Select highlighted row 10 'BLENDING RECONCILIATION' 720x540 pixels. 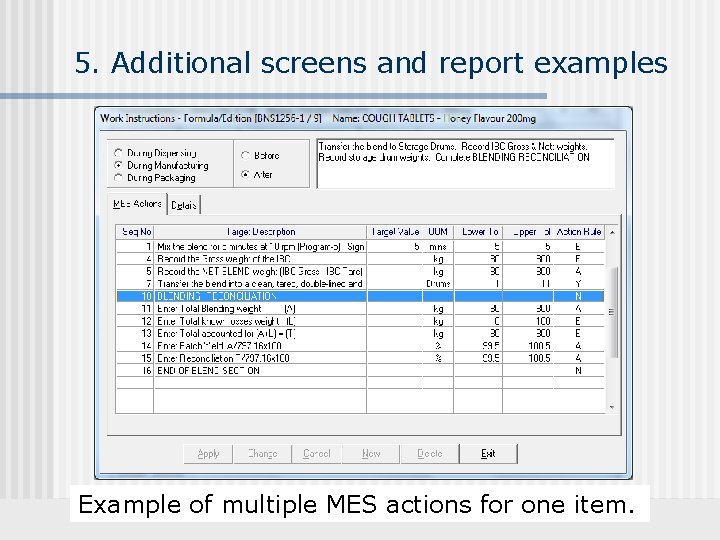[360, 296]
